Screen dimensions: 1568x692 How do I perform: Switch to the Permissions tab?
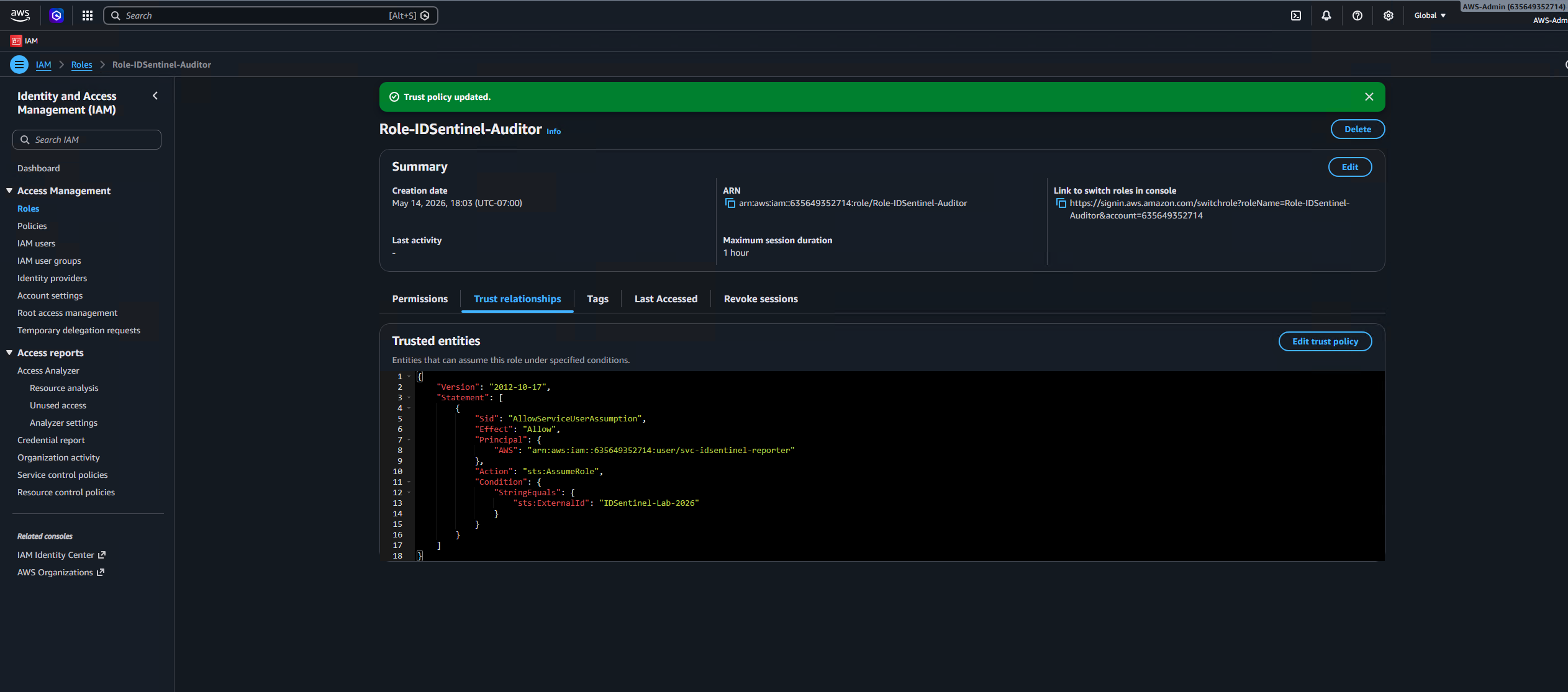[x=420, y=299]
